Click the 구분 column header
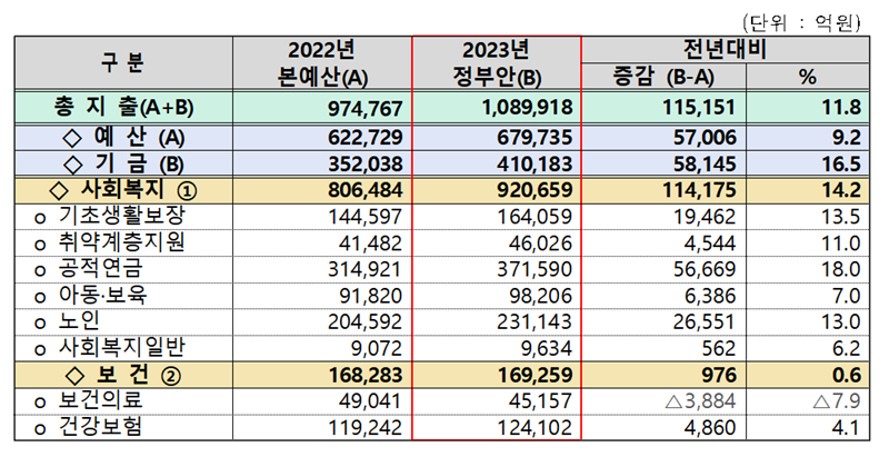 (123, 63)
